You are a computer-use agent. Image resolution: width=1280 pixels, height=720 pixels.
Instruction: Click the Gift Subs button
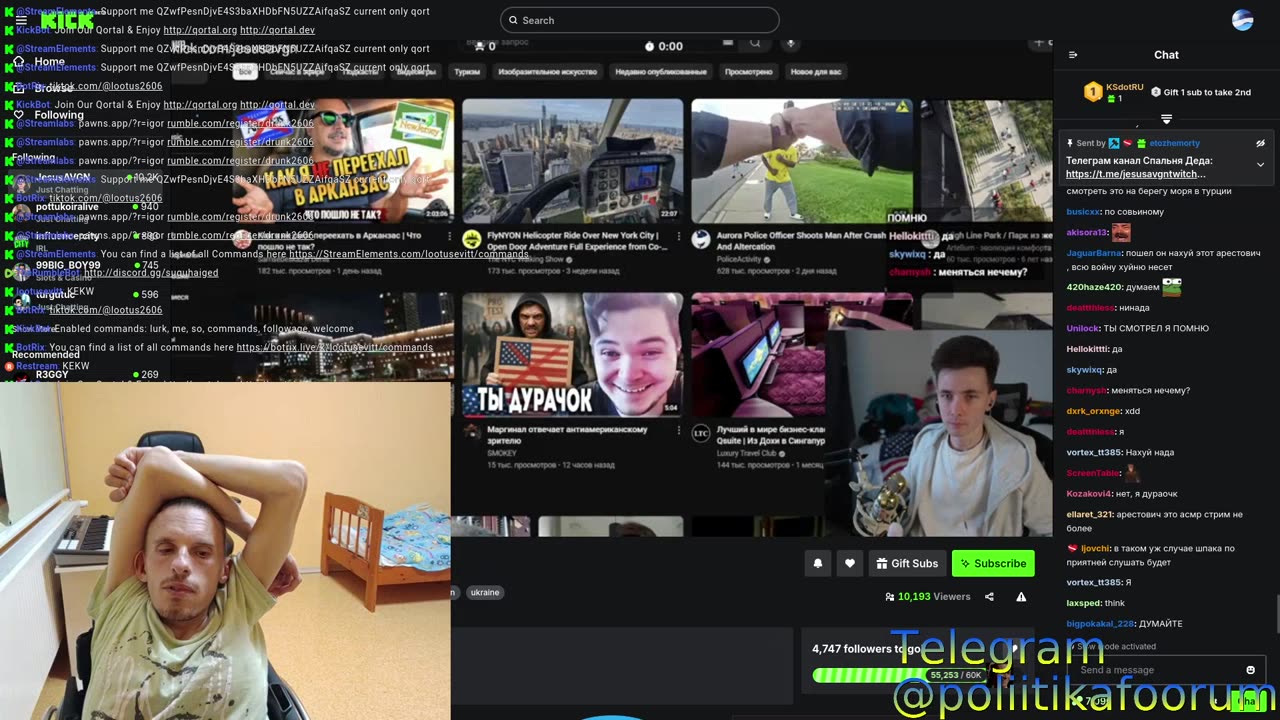[x=907, y=563]
